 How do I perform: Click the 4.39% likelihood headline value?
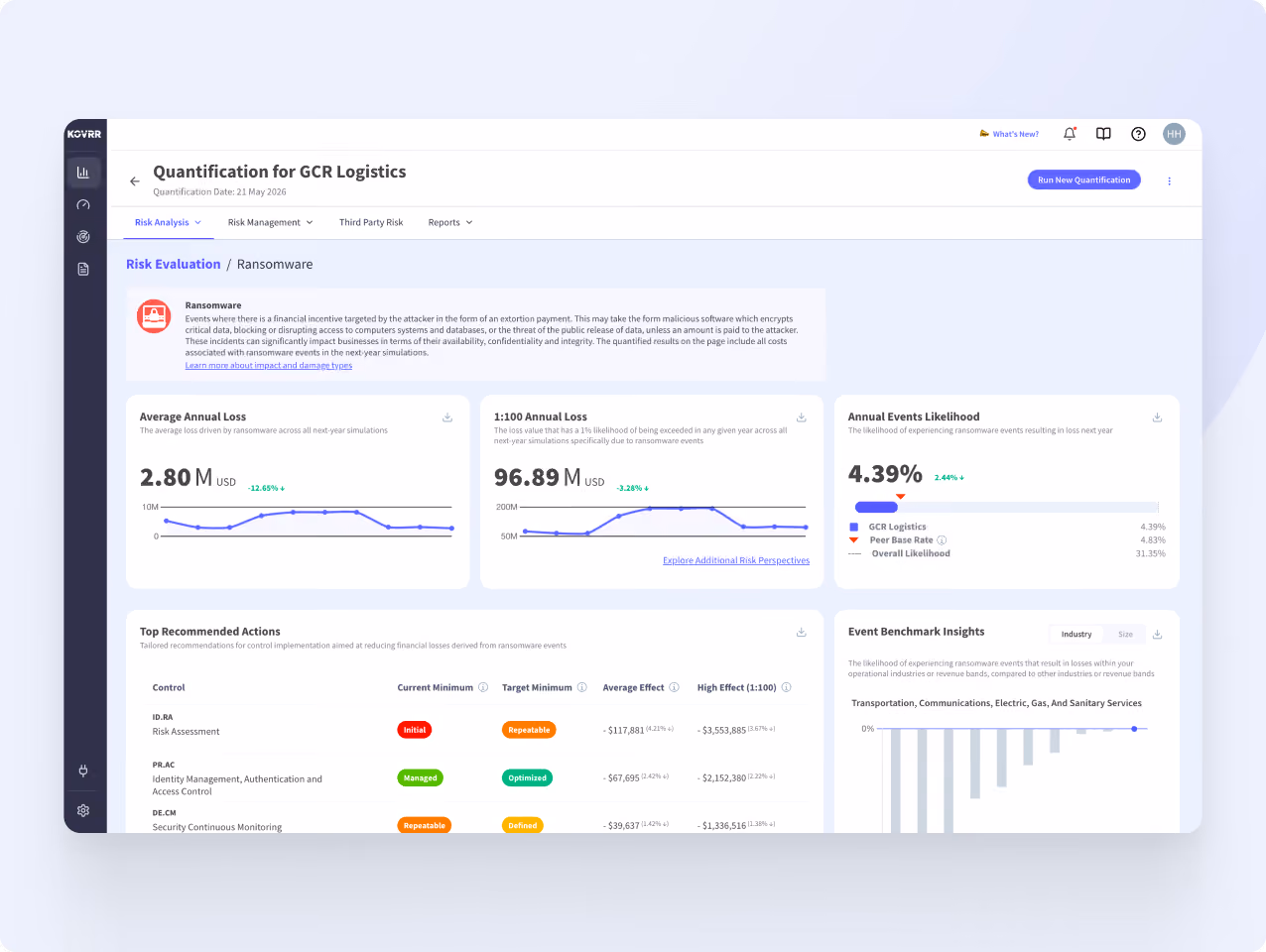point(885,474)
